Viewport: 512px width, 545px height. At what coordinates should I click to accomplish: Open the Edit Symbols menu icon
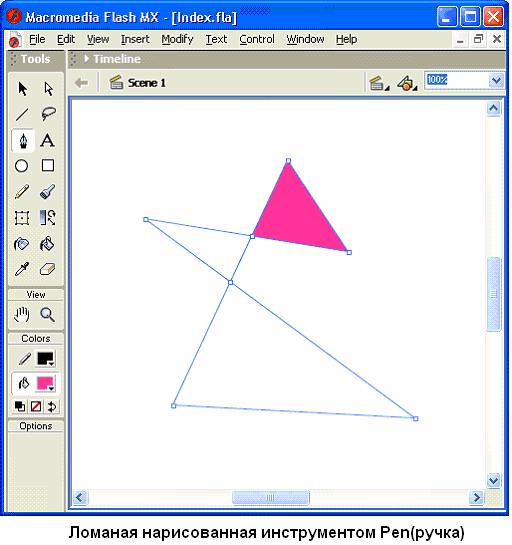pos(407,83)
